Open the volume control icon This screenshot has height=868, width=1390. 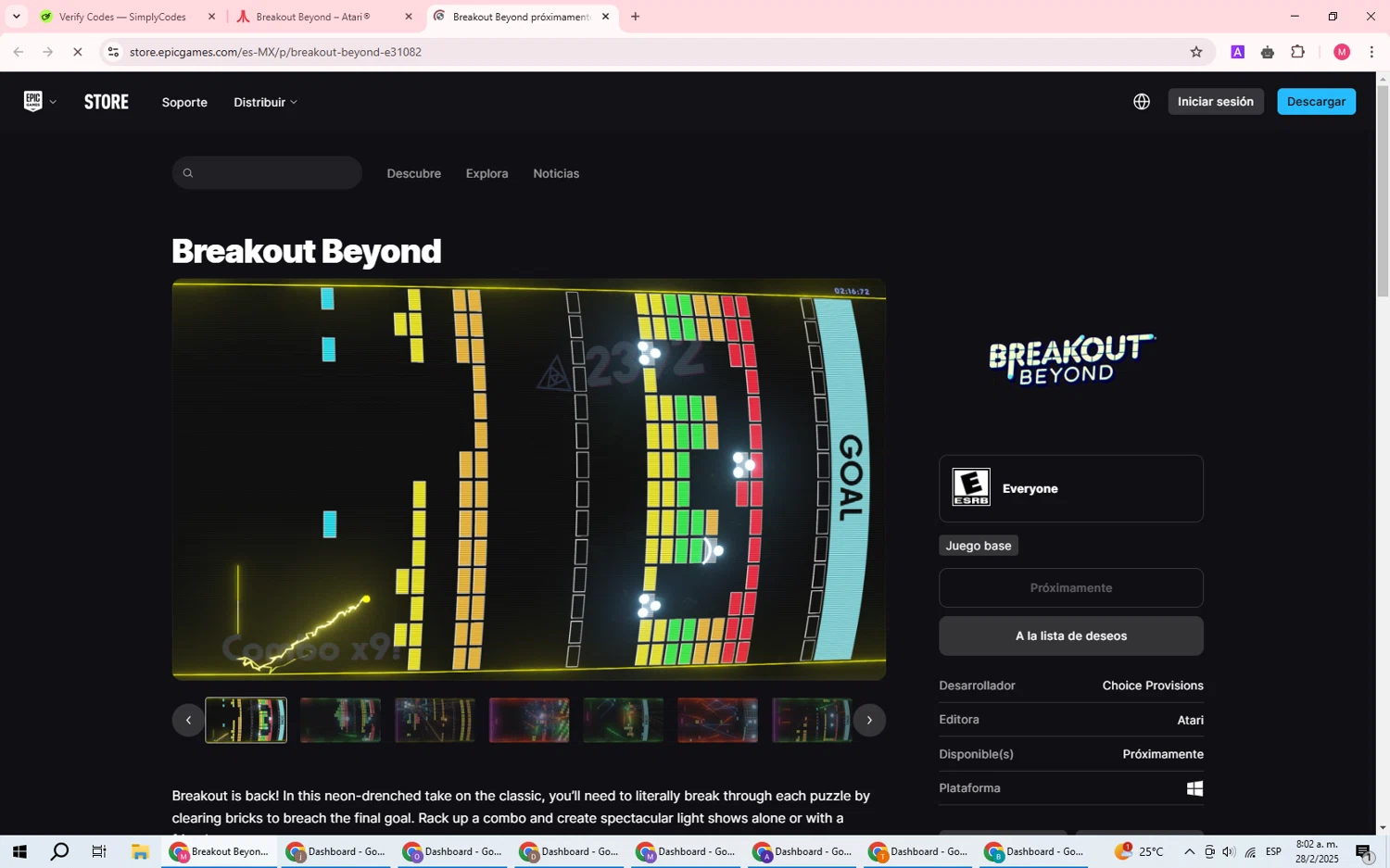click(x=1229, y=851)
